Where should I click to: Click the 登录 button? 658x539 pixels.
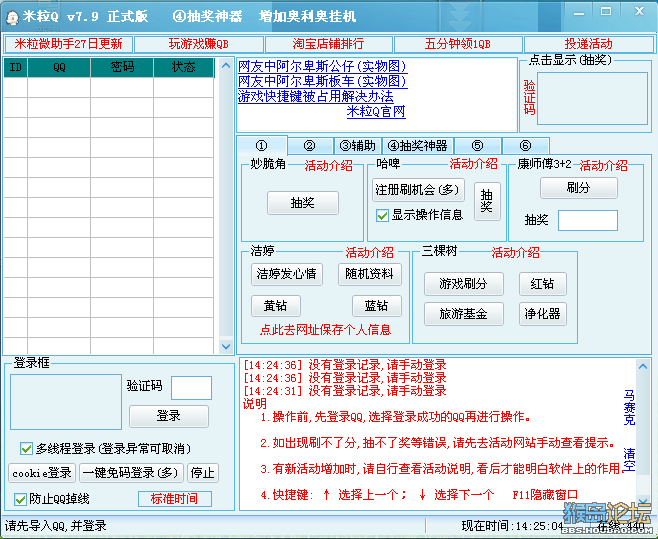(169, 416)
